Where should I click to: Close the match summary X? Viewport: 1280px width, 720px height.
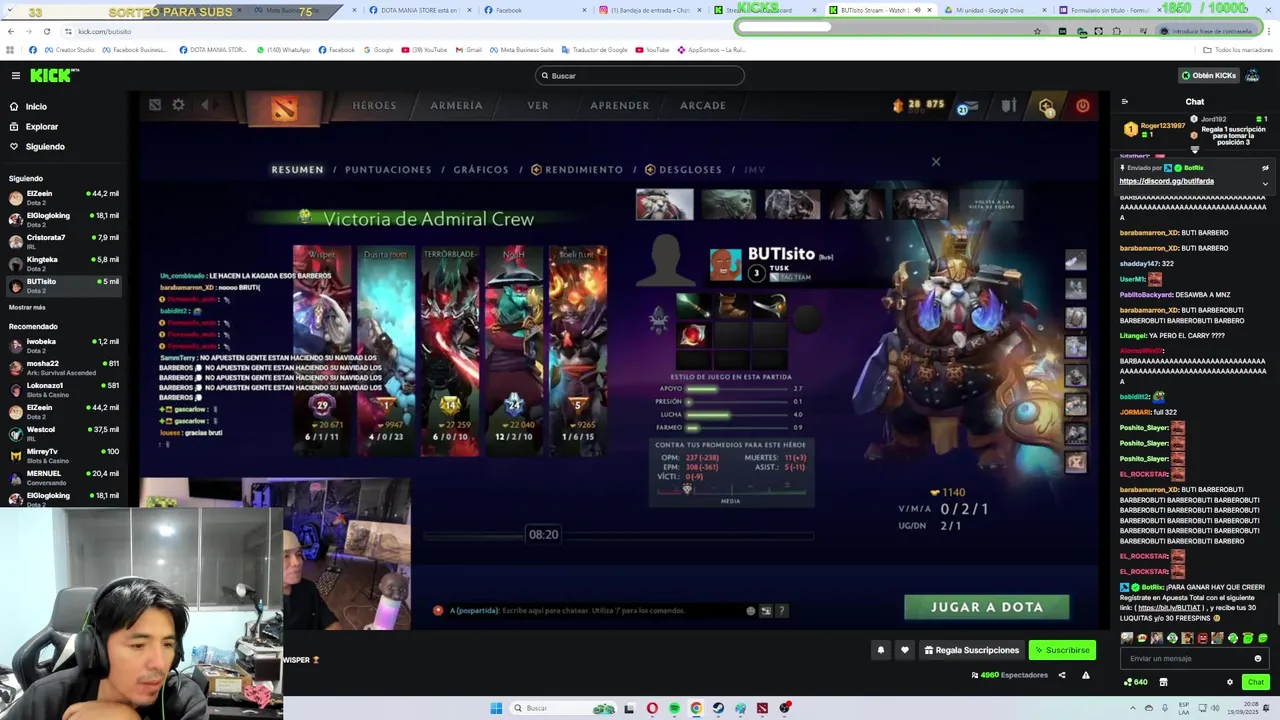click(x=936, y=162)
